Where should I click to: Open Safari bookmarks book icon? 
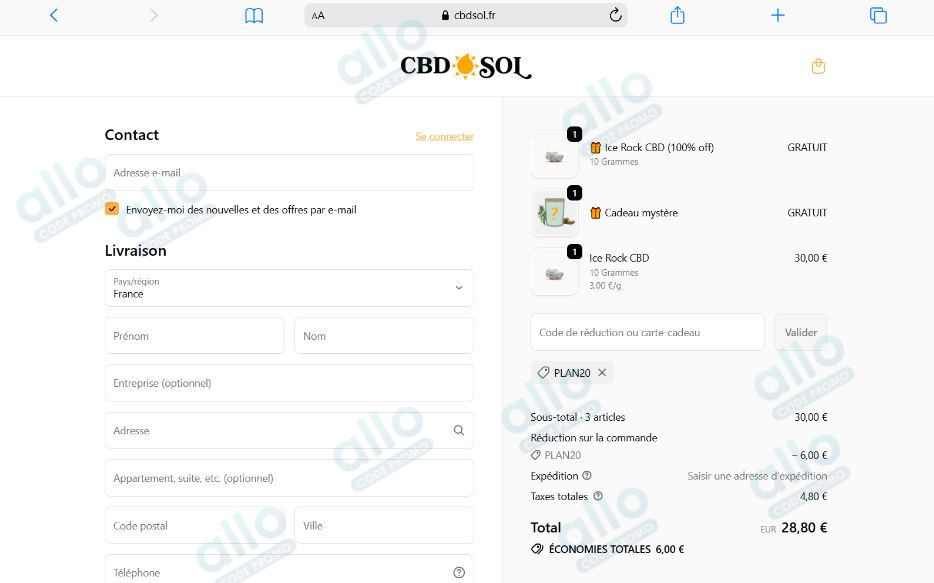coord(254,15)
